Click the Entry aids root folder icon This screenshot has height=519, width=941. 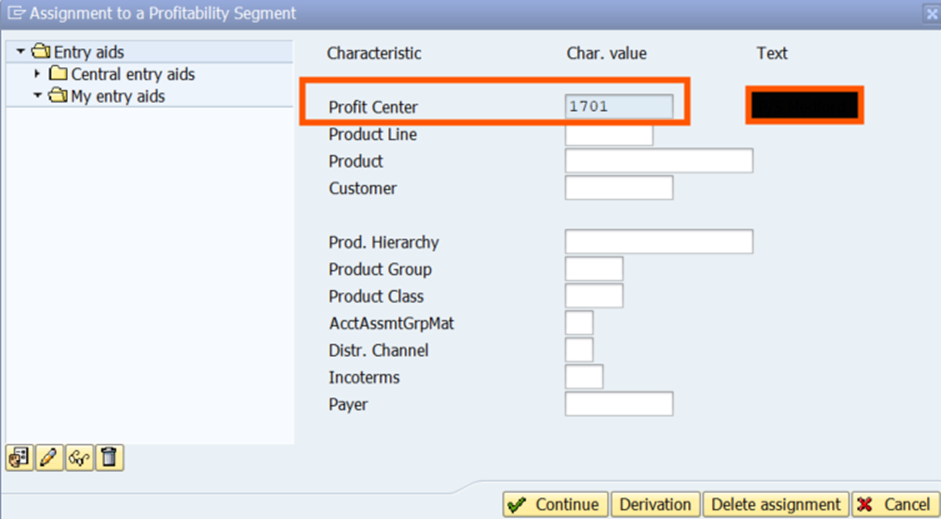(41, 52)
